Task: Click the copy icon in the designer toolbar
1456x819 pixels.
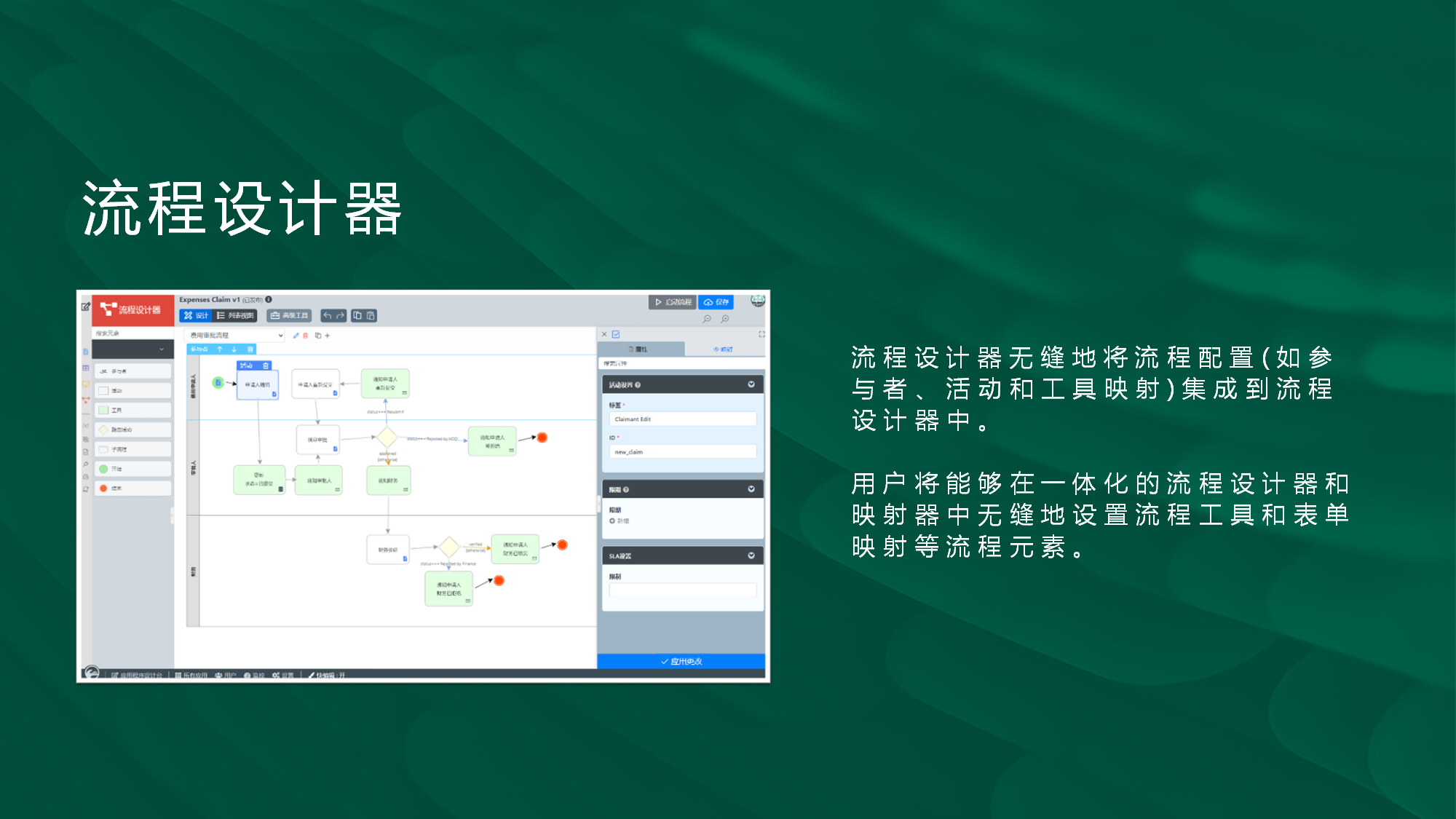Action: point(357,315)
